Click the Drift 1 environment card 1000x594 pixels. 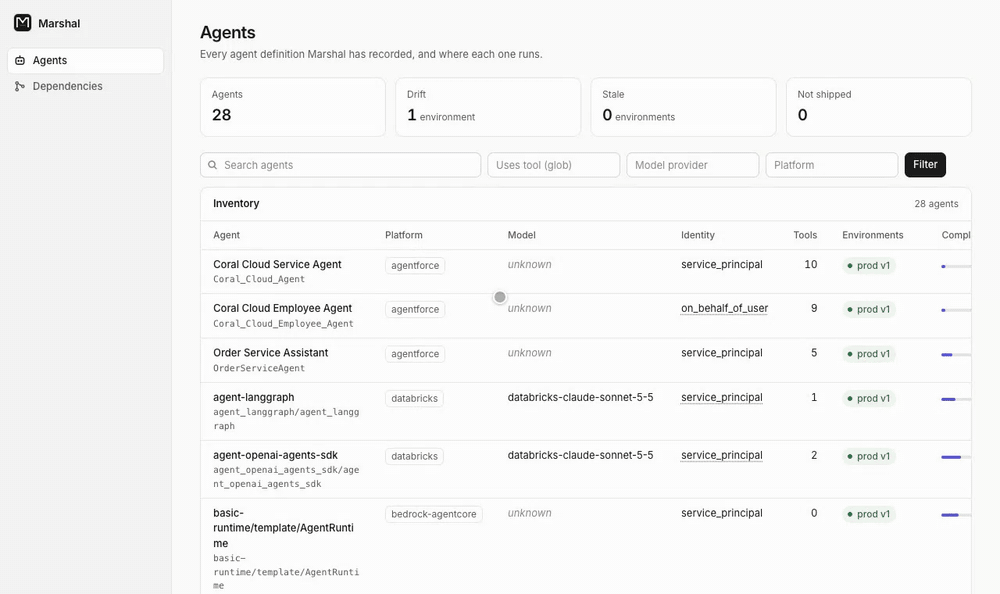pyautogui.click(x=488, y=107)
